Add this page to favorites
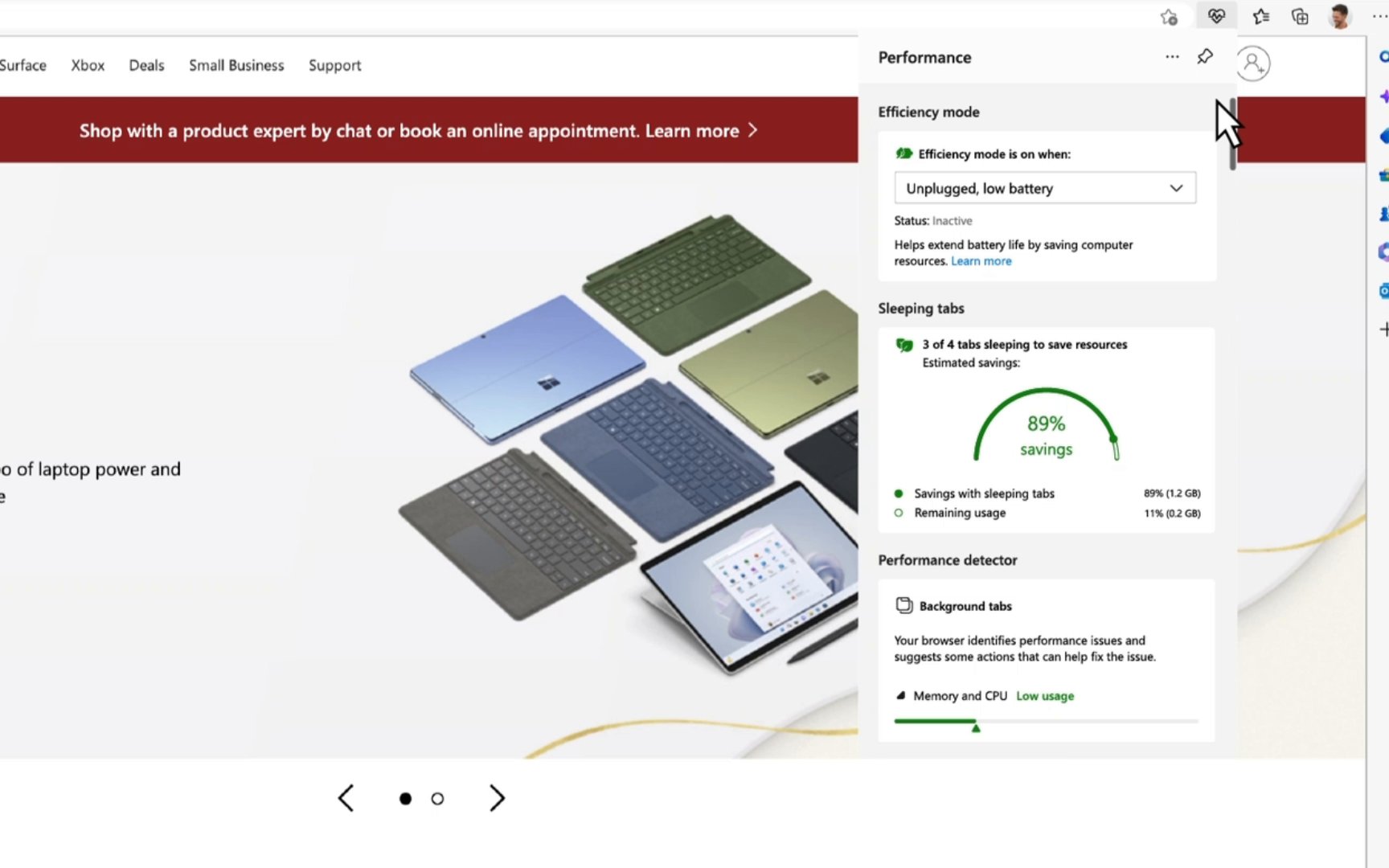The width and height of the screenshot is (1389, 868). point(1169,15)
